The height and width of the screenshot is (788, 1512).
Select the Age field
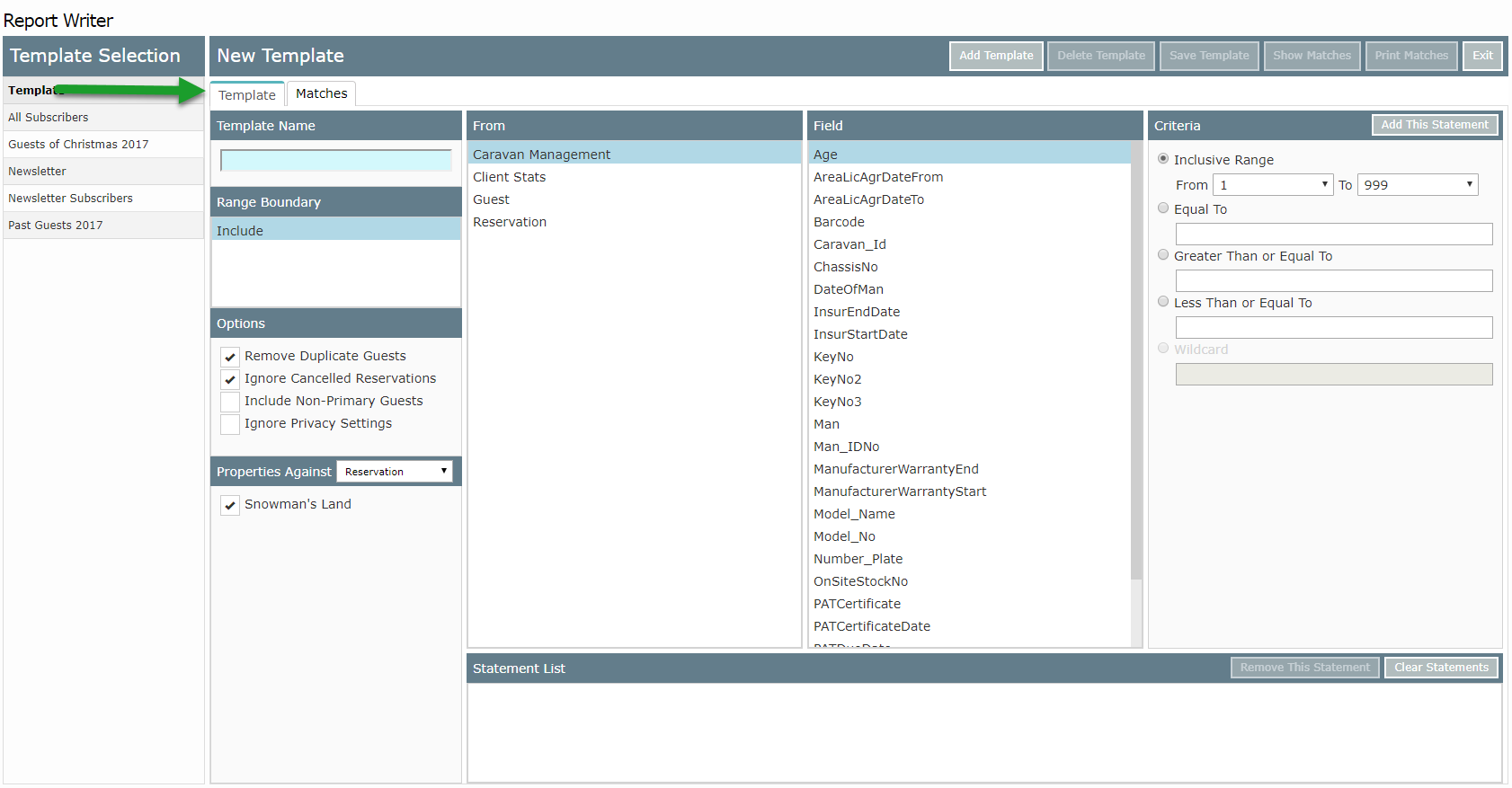pos(969,155)
